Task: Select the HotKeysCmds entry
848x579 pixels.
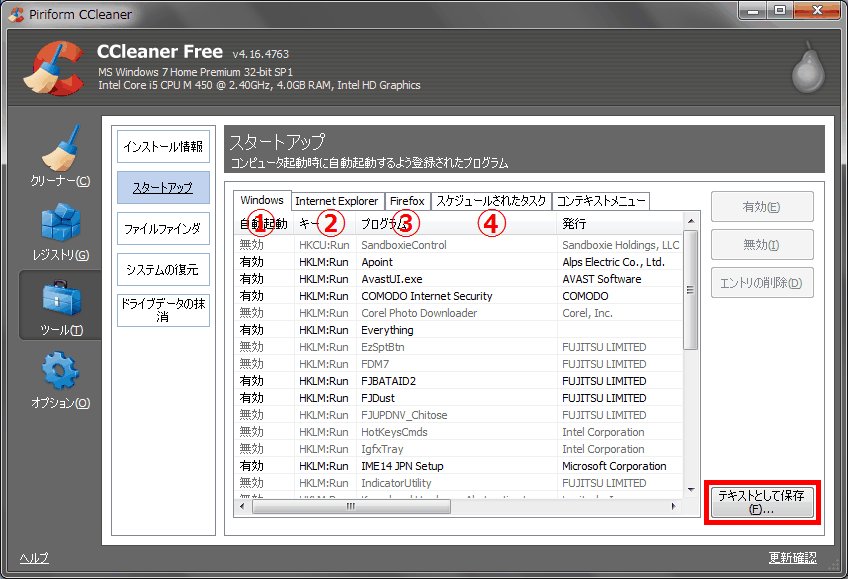Action: point(459,432)
